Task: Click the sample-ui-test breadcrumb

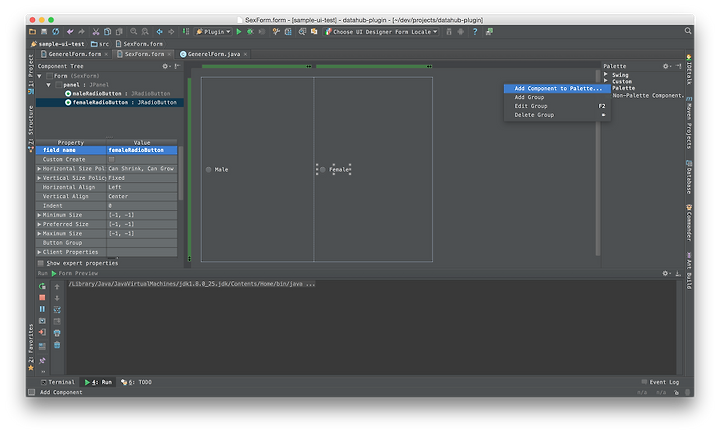Action: tap(58, 44)
